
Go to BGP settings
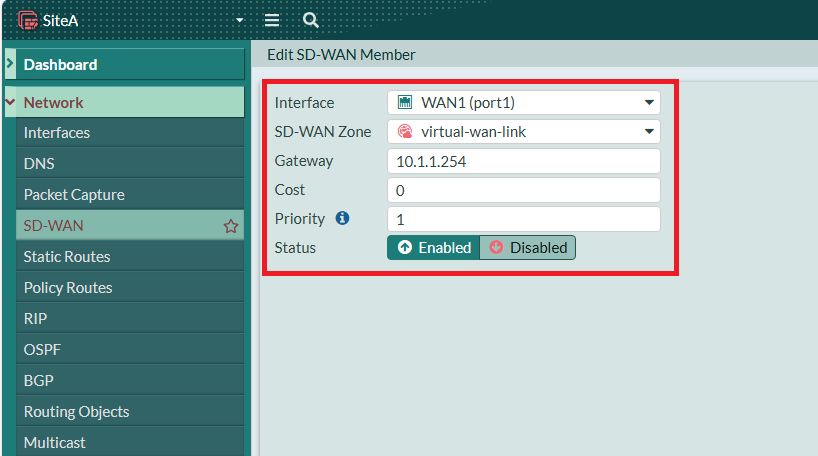coord(130,380)
